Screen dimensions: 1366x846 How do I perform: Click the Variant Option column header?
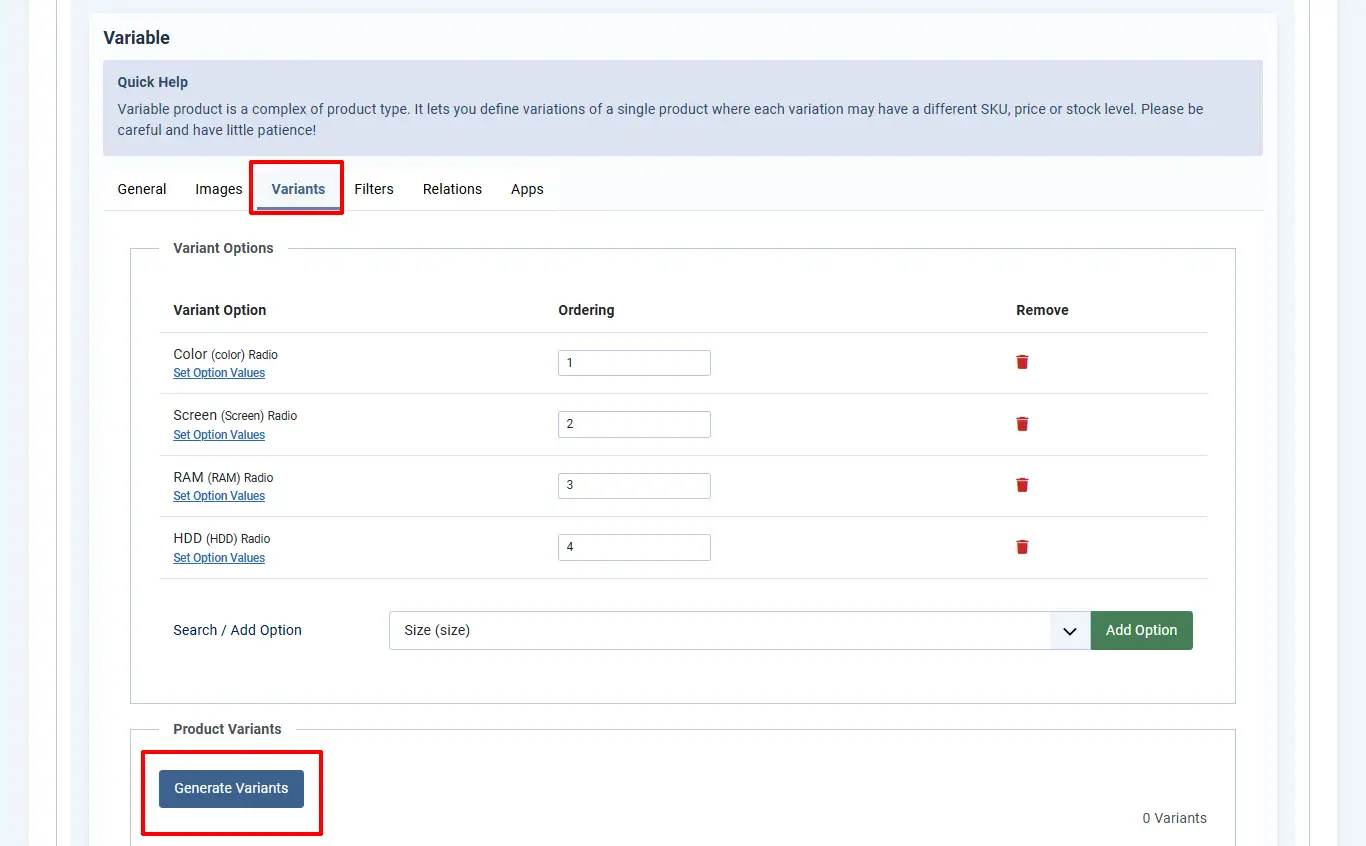click(220, 310)
